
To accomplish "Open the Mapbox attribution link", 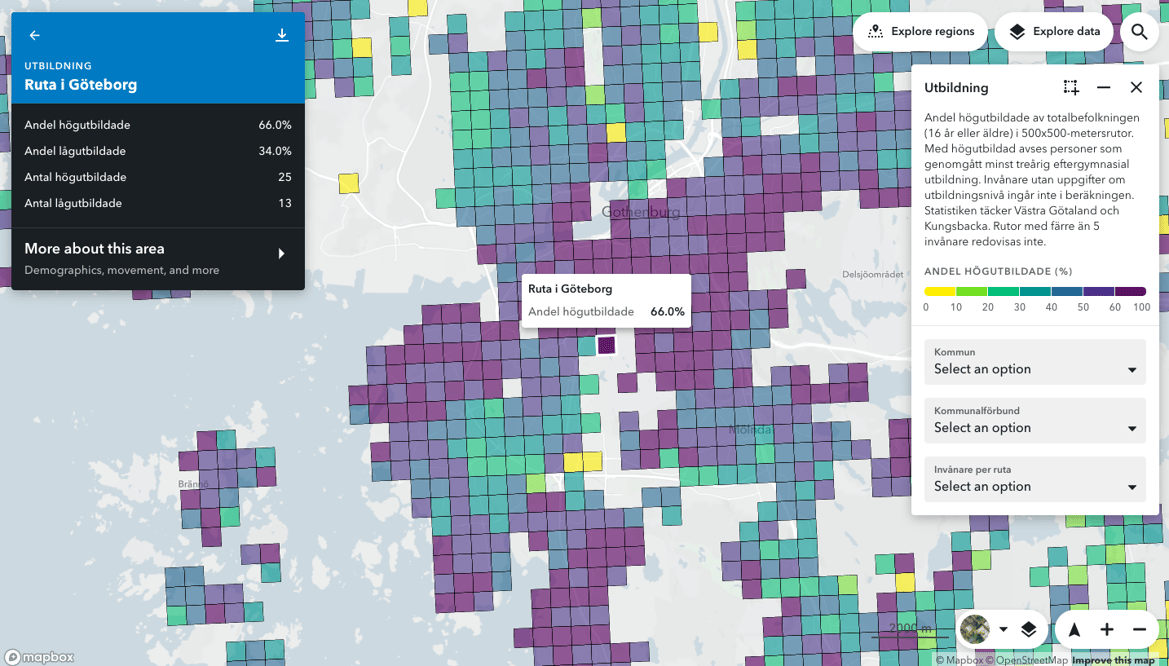I will coord(960,660).
